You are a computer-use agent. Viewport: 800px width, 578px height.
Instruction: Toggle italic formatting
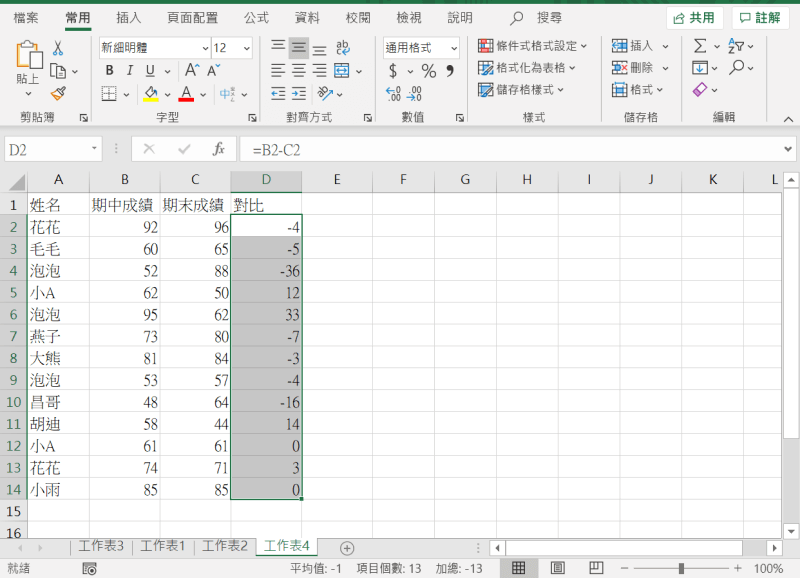130,70
